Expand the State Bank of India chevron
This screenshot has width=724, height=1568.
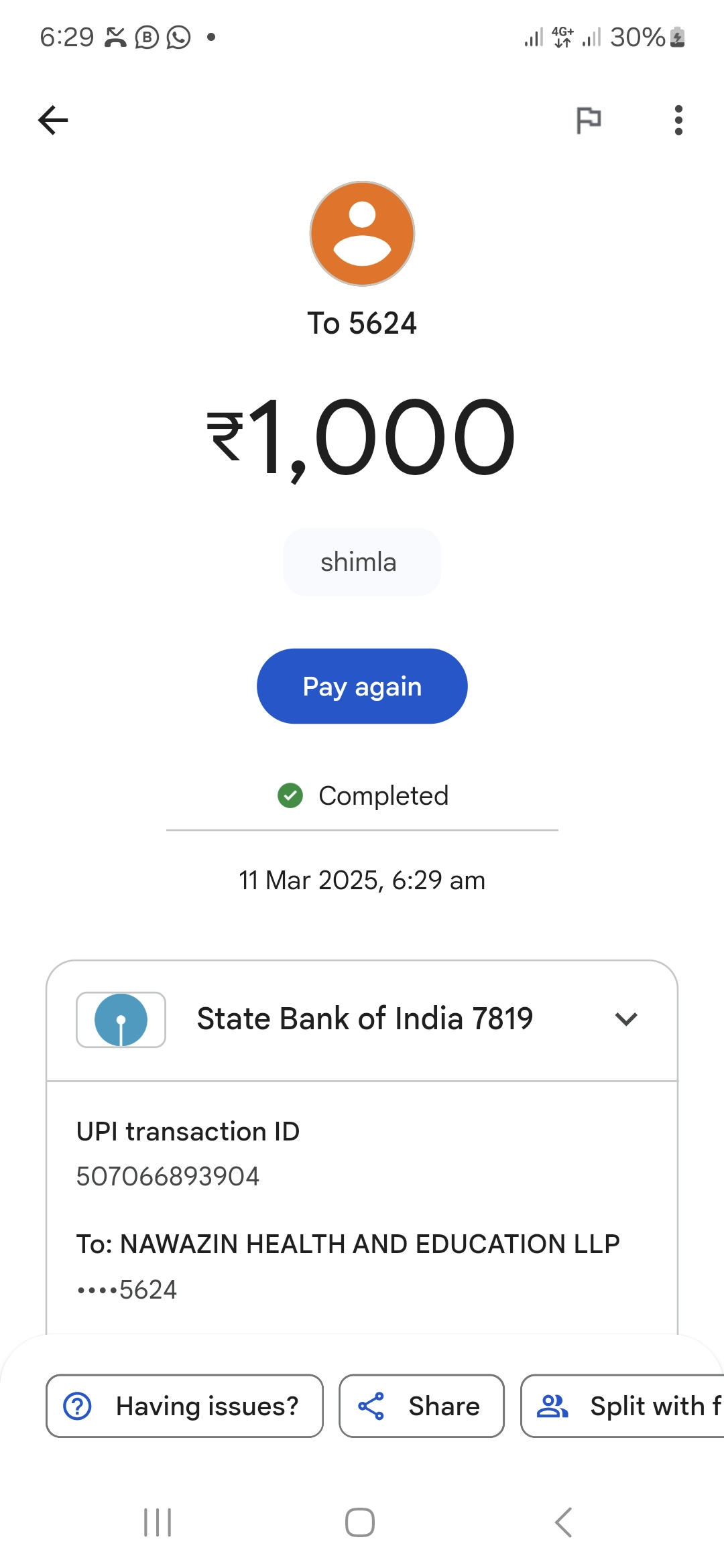(x=626, y=1019)
